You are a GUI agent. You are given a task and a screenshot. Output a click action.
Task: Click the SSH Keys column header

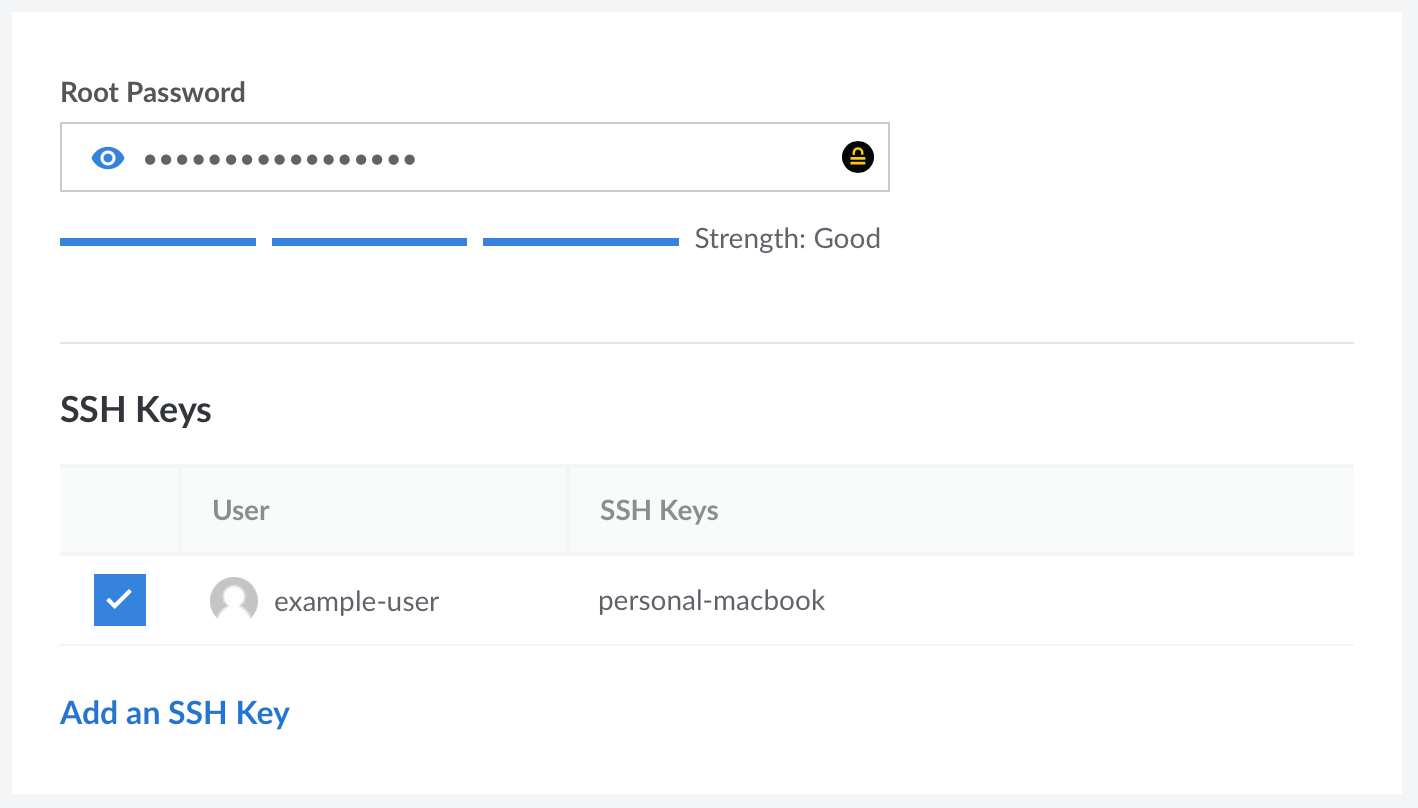coord(658,509)
